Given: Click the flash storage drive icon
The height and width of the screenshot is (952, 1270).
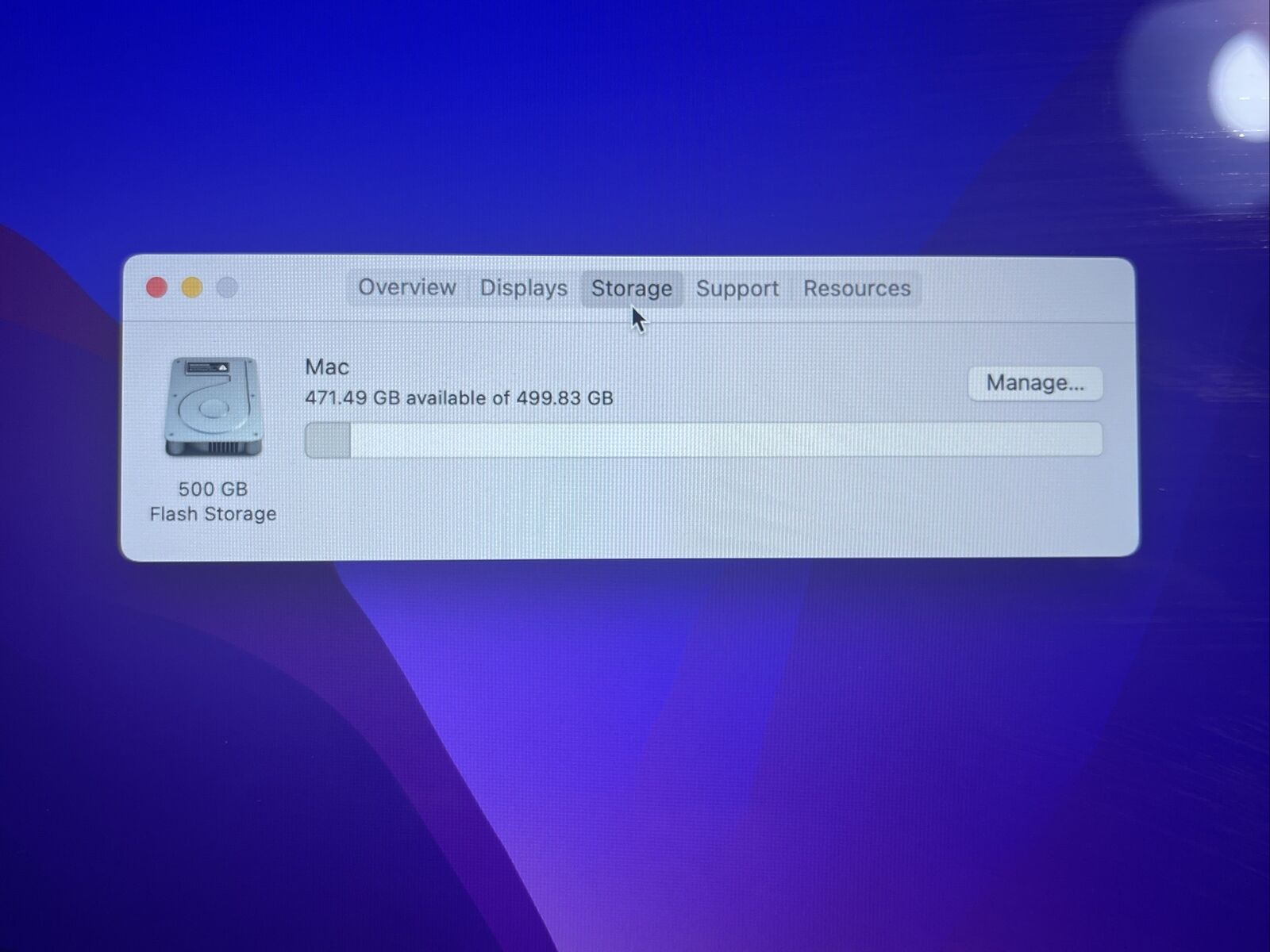Looking at the screenshot, I should click(x=213, y=407).
